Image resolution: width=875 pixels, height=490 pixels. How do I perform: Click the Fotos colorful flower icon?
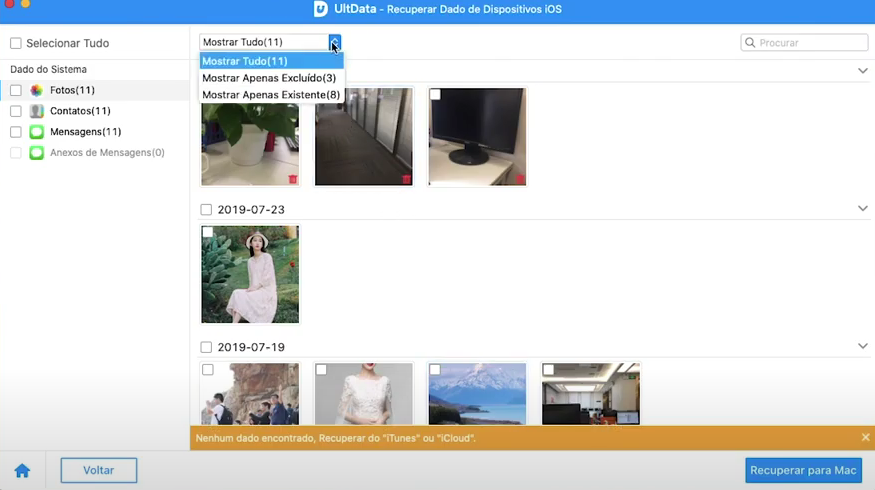pyautogui.click(x=37, y=91)
